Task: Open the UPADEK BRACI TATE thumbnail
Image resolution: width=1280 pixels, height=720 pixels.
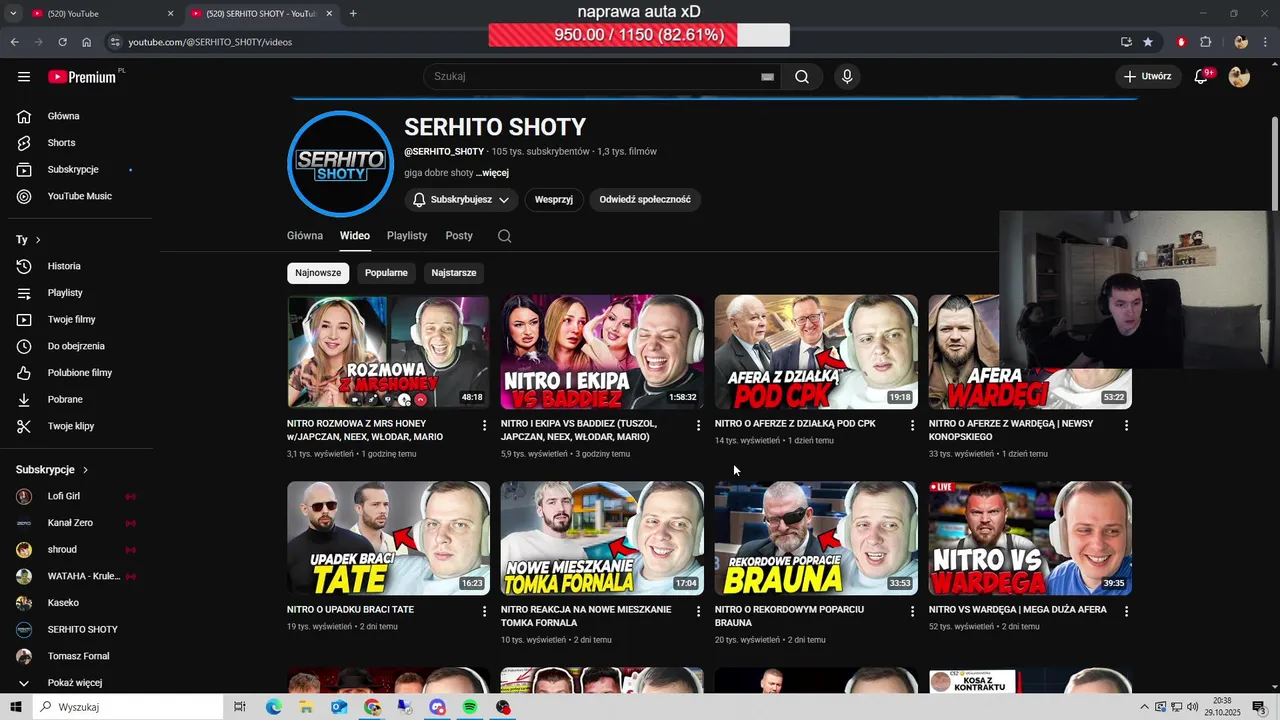Action: click(388, 539)
